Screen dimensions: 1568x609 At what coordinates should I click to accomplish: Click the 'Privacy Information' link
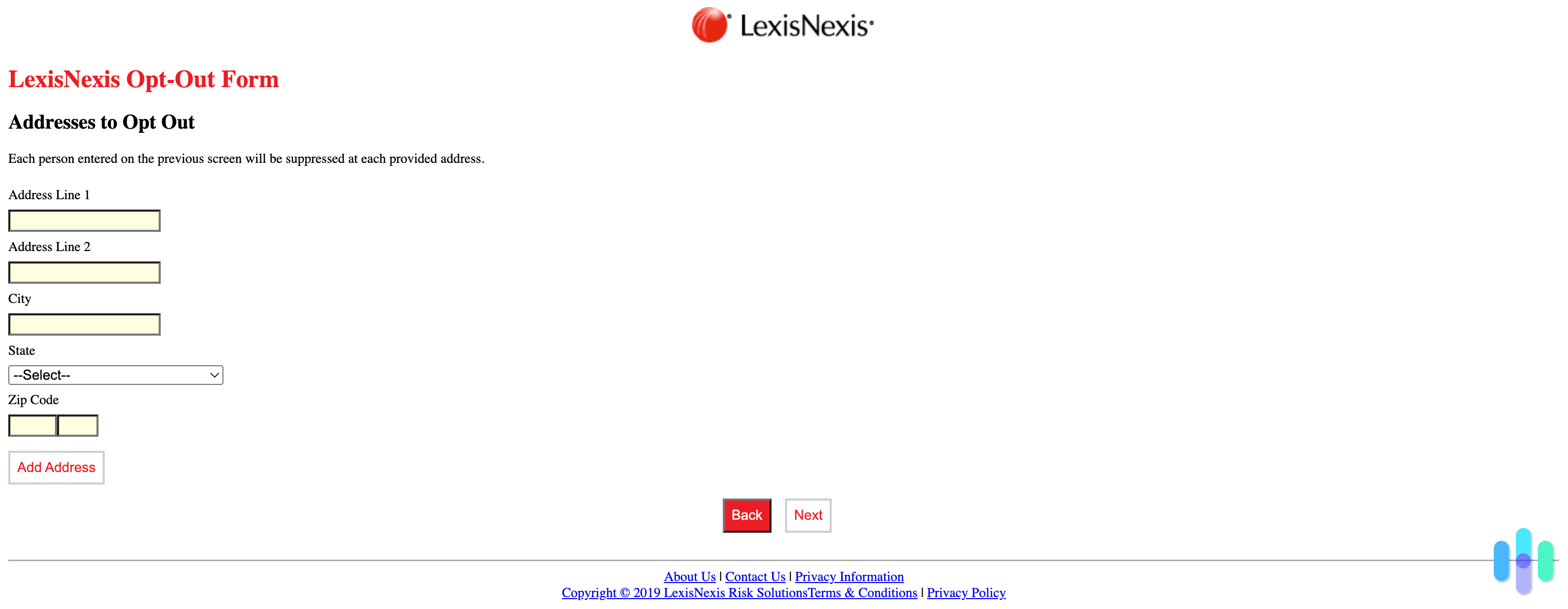click(848, 575)
